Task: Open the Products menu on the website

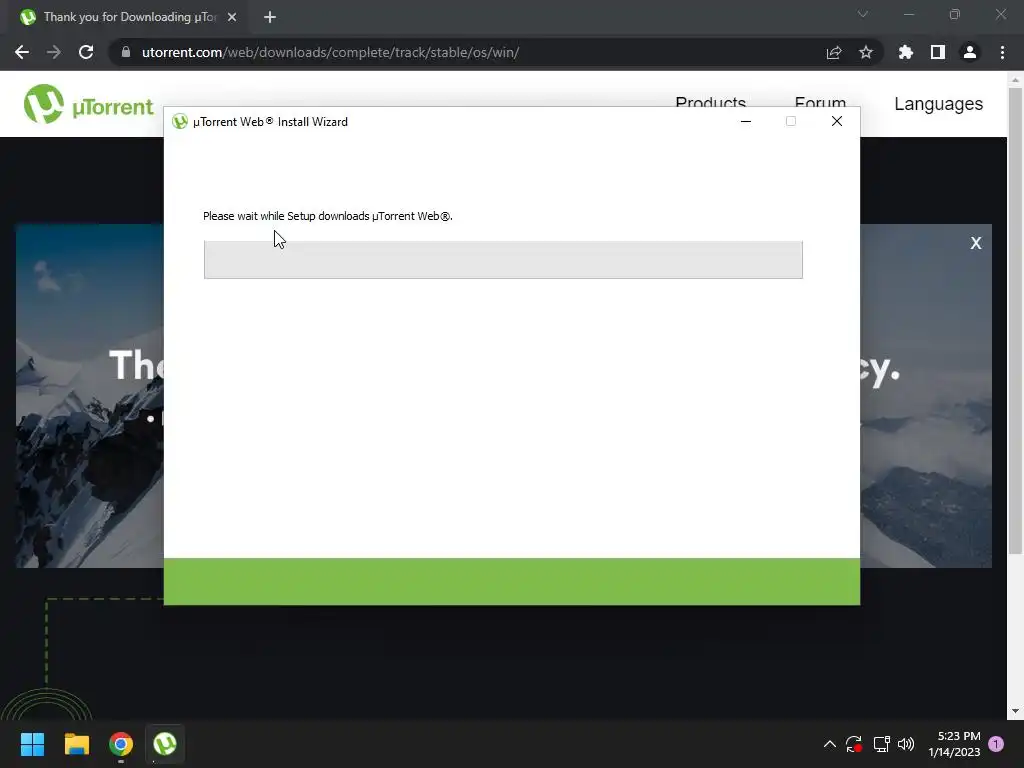Action: (x=711, y=102)
